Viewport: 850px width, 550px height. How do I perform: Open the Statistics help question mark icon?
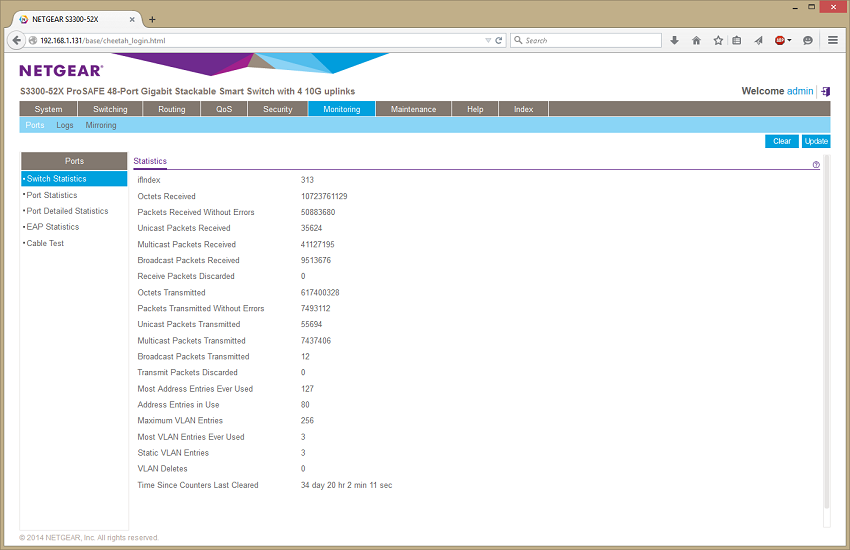(816, 165)
